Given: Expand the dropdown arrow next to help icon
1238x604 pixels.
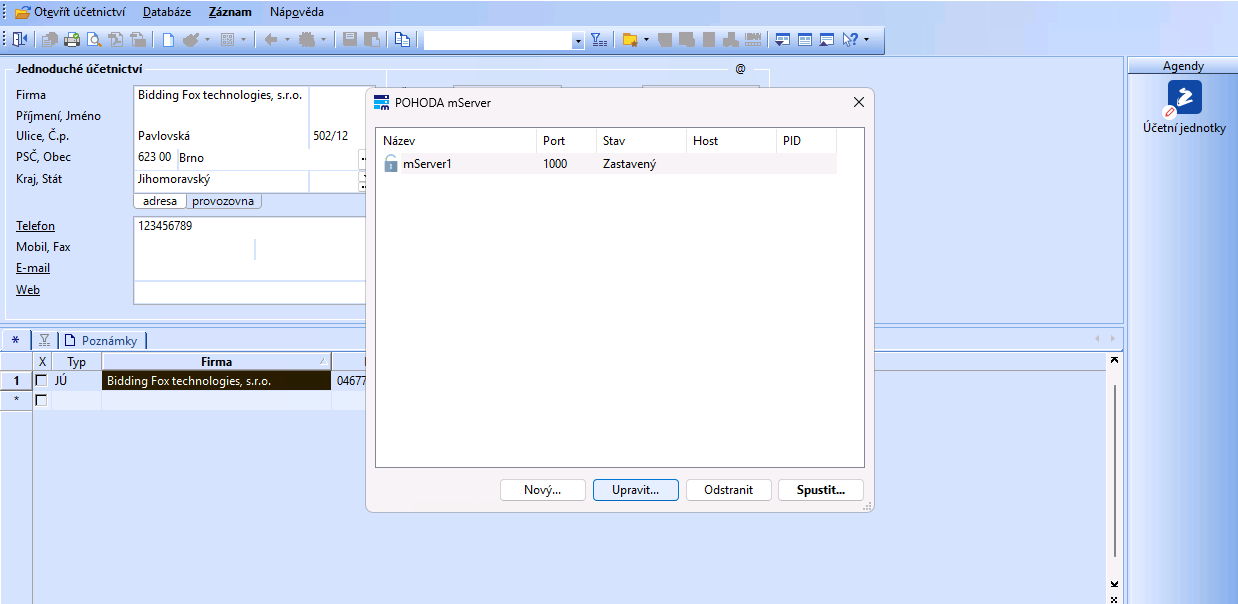Looking at the screenshot, I should click(866, 40).
